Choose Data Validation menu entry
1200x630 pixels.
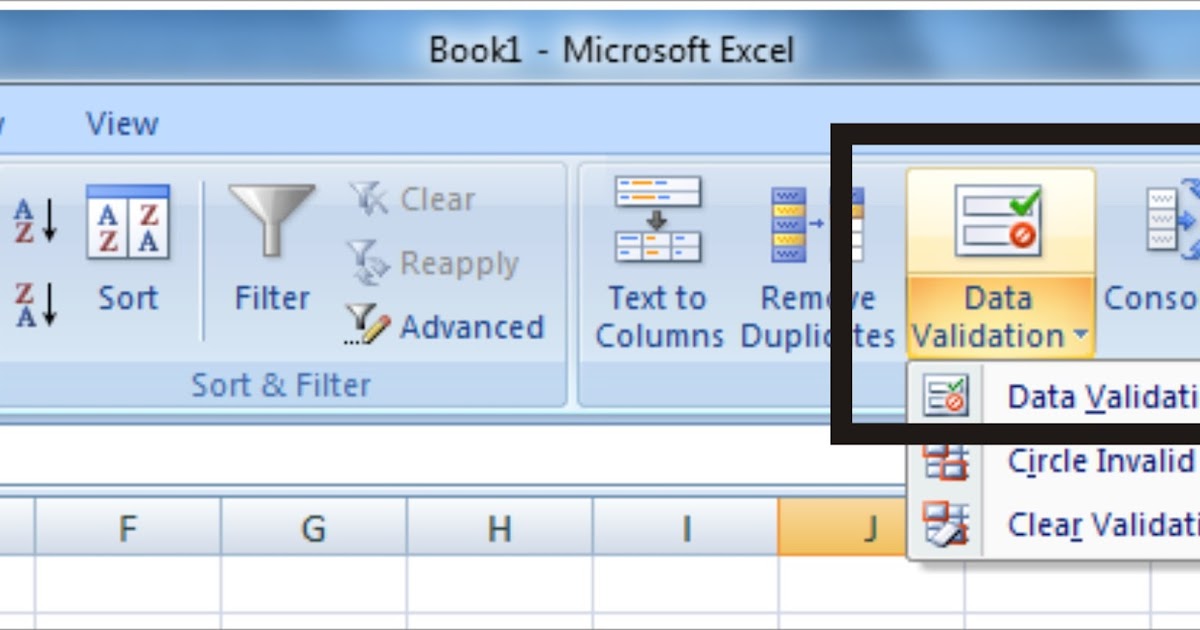[1054, 396]
